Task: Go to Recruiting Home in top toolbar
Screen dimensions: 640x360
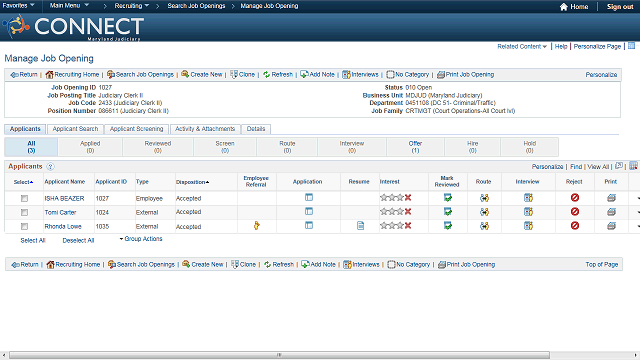Action: pyautogui.click(x=72, y=75)
